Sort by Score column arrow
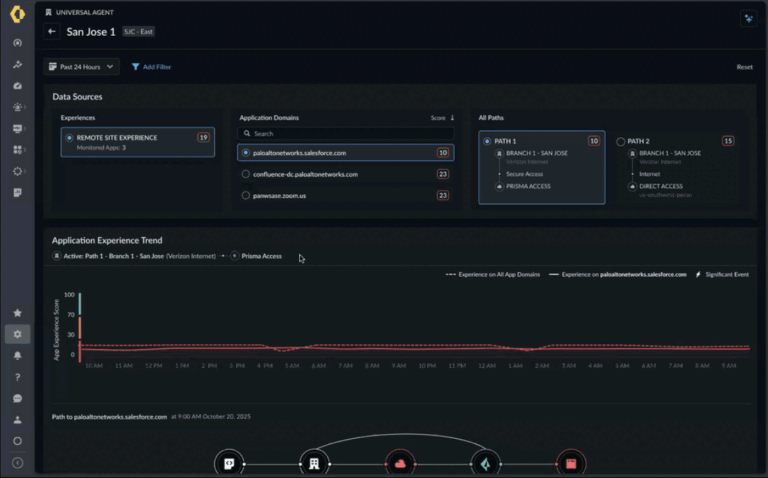This screenshot has height=478, width=768. click(452, 118)
